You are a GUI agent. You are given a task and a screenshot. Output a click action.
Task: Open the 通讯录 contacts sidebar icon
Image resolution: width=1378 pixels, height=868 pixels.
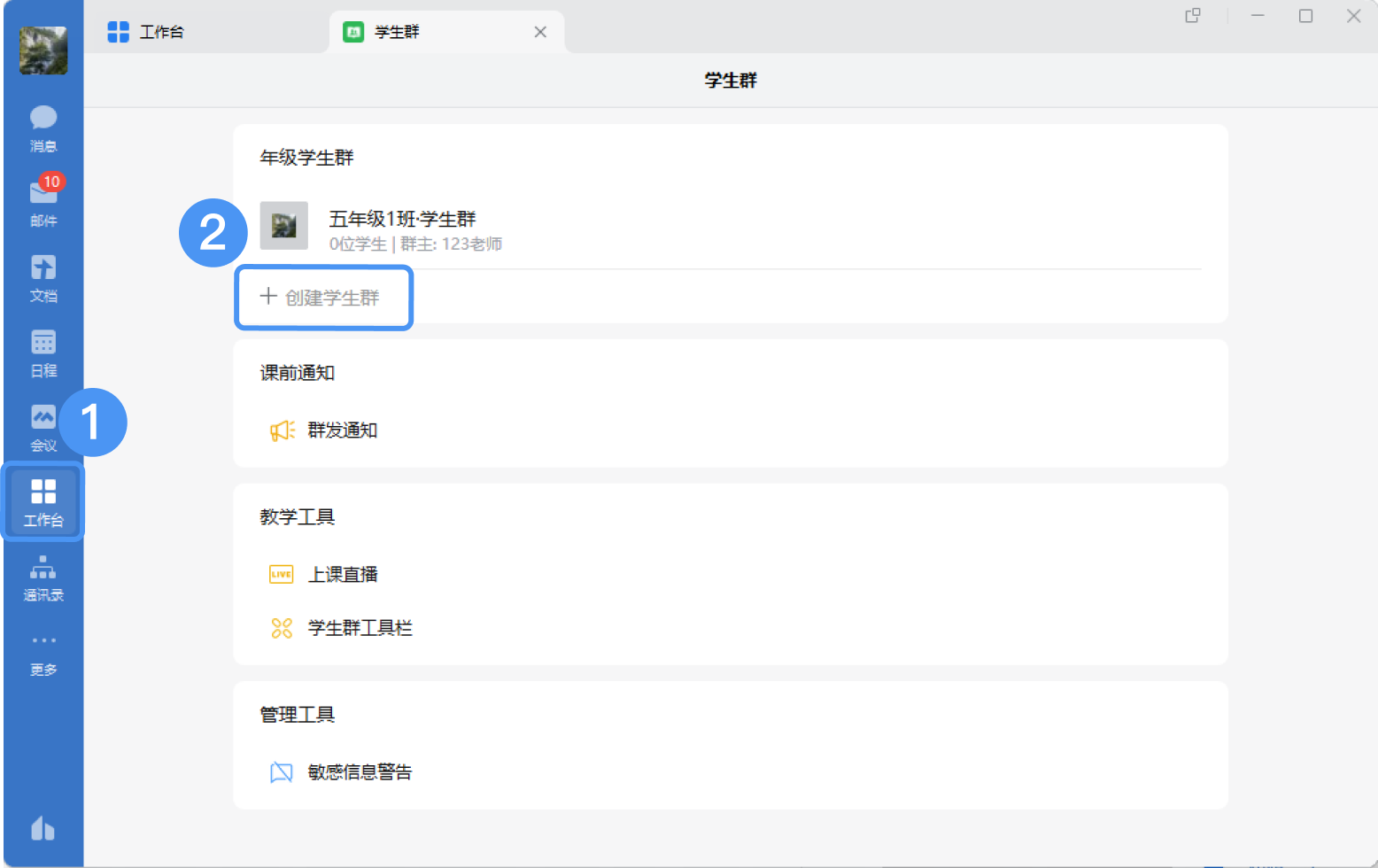tap(43, 577)
